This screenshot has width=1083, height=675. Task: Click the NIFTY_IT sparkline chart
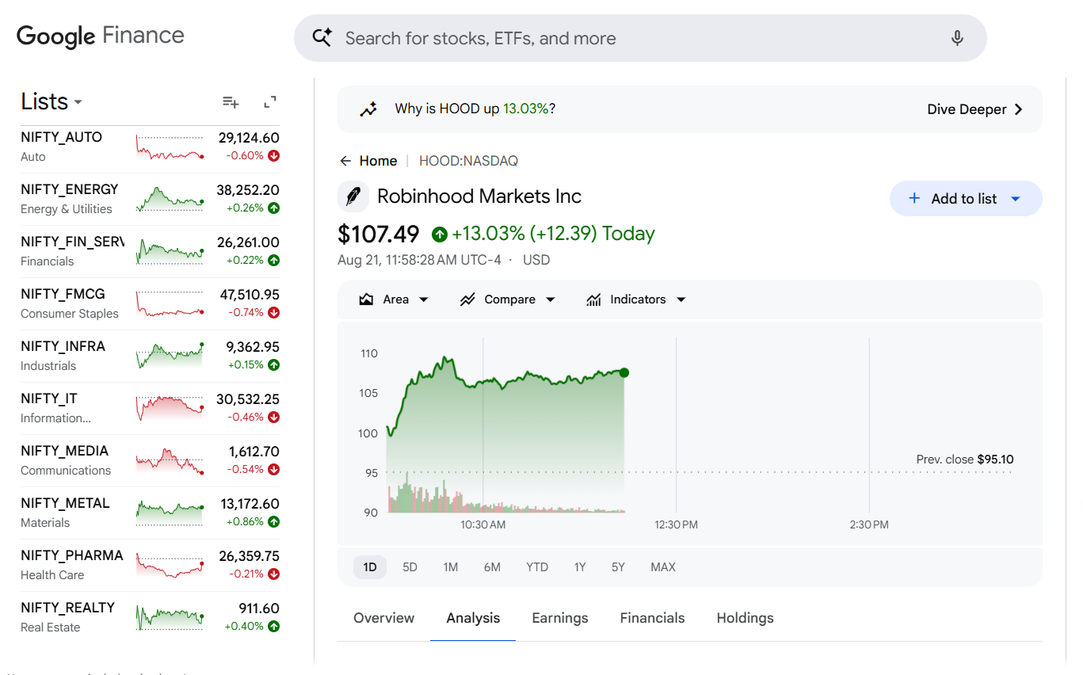tap(170, 408)
